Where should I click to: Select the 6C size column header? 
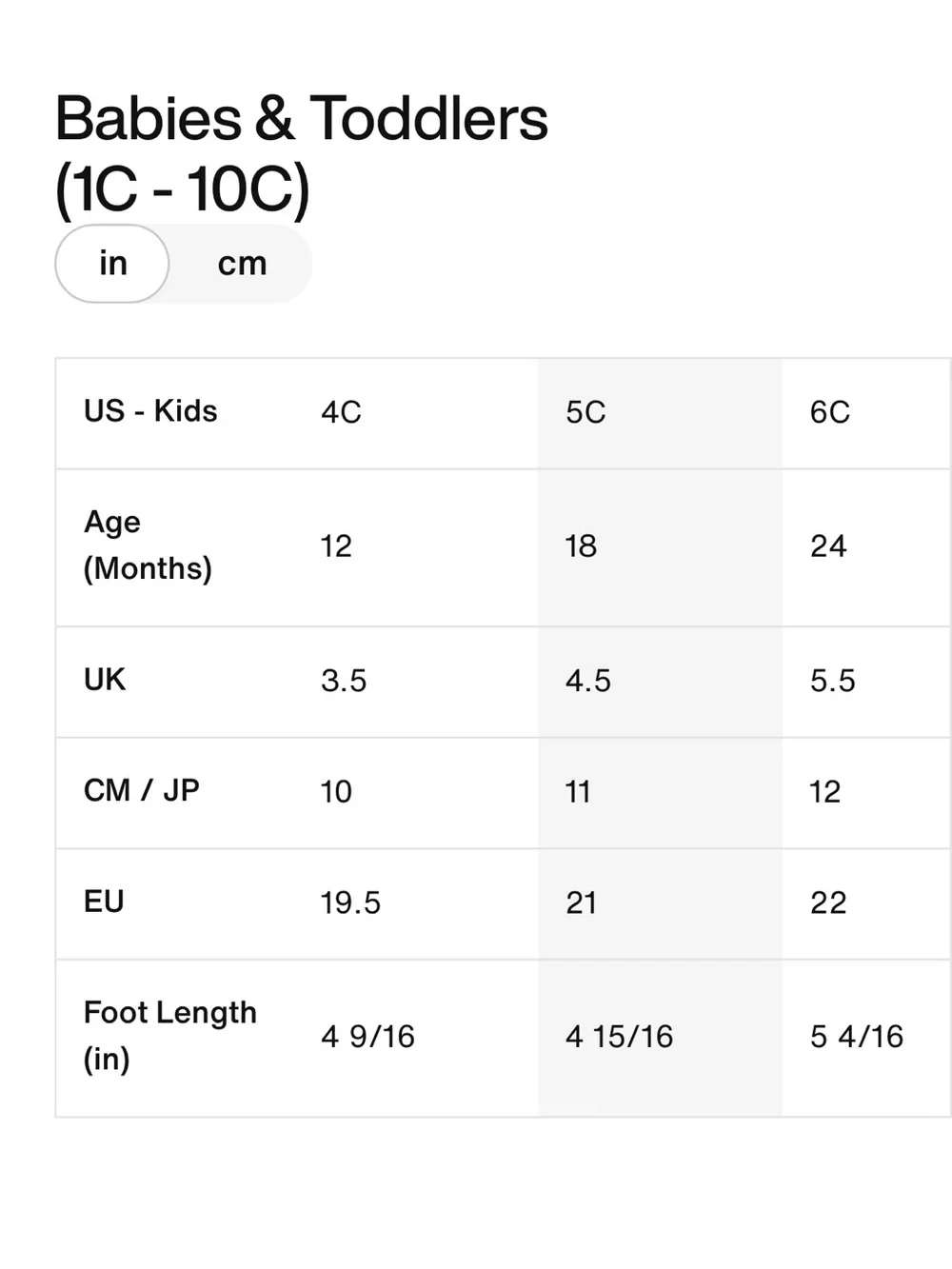[x=829, y=412]
